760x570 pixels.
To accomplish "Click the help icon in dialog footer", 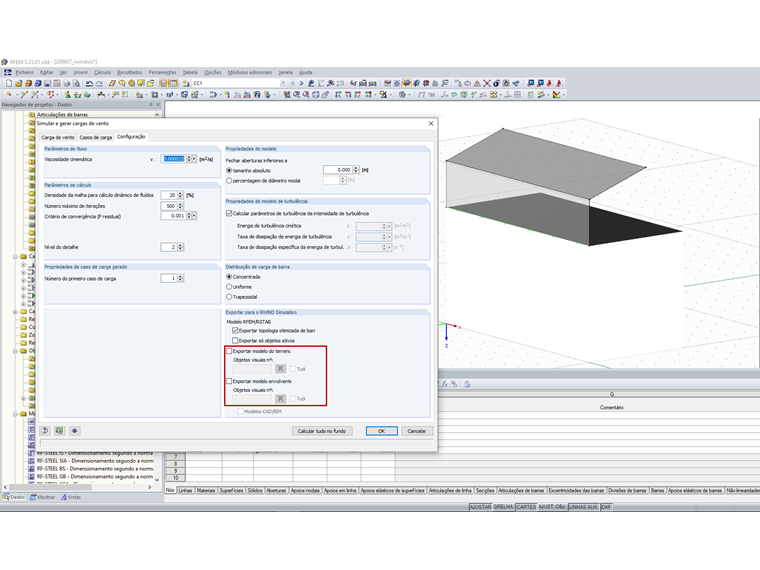I will coord(45,430).
